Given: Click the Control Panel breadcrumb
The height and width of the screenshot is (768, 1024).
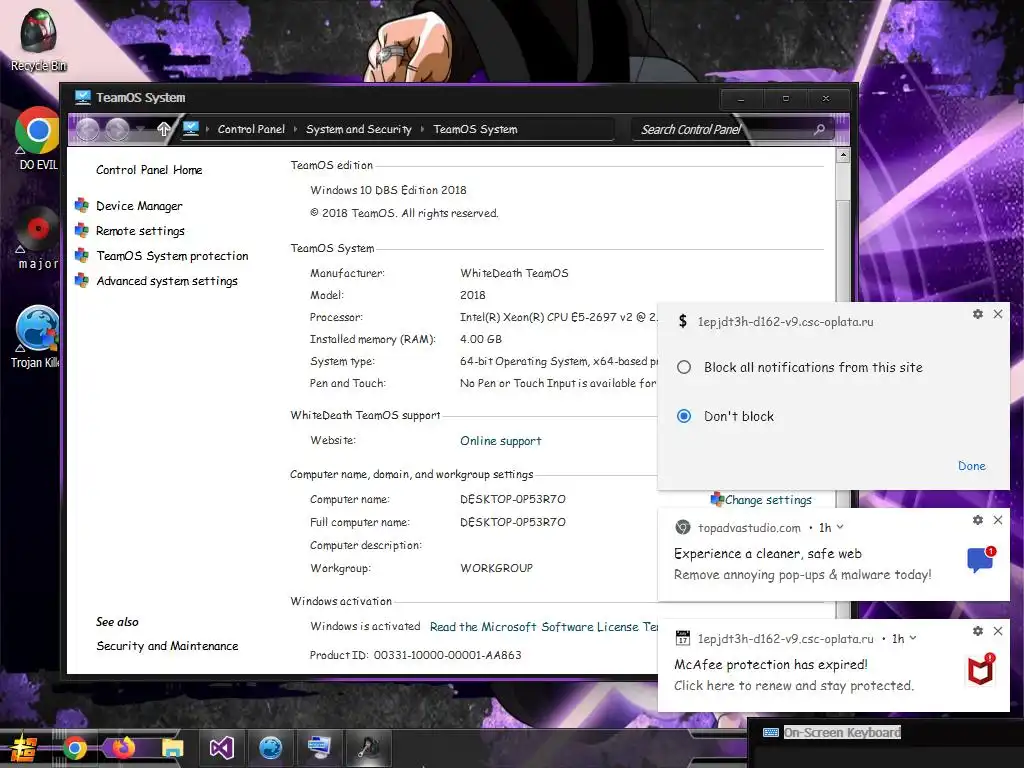Looking at the screenshot, I should pyautogui.click(x=251, y=129).
